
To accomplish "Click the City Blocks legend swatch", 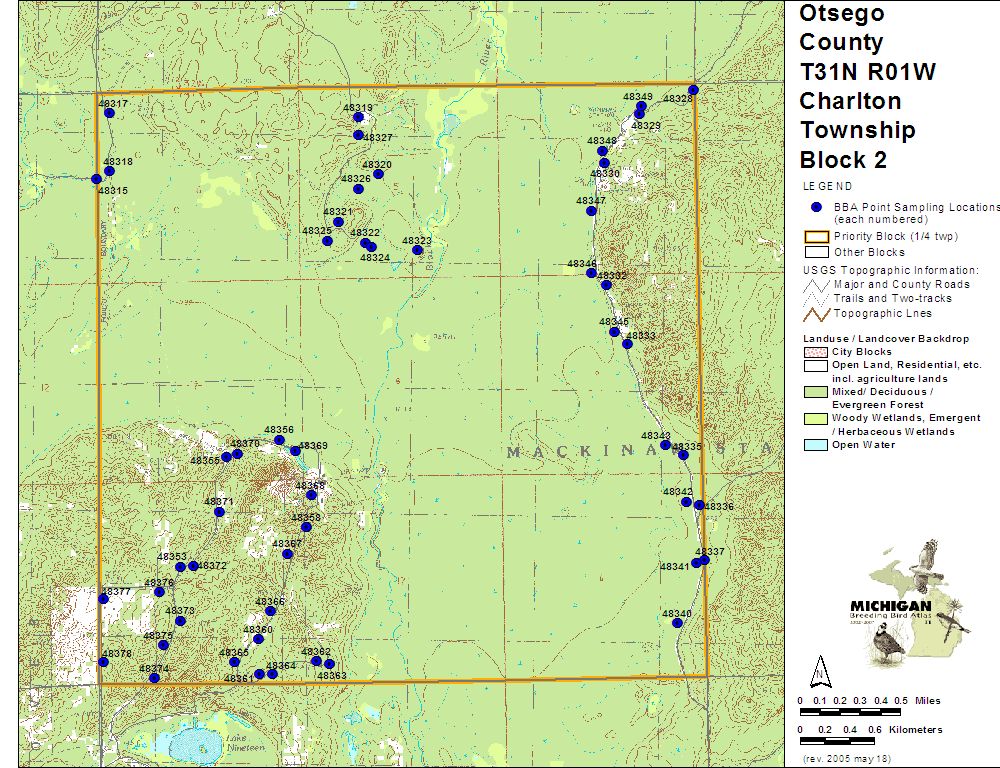I will (x=817, y=352).
